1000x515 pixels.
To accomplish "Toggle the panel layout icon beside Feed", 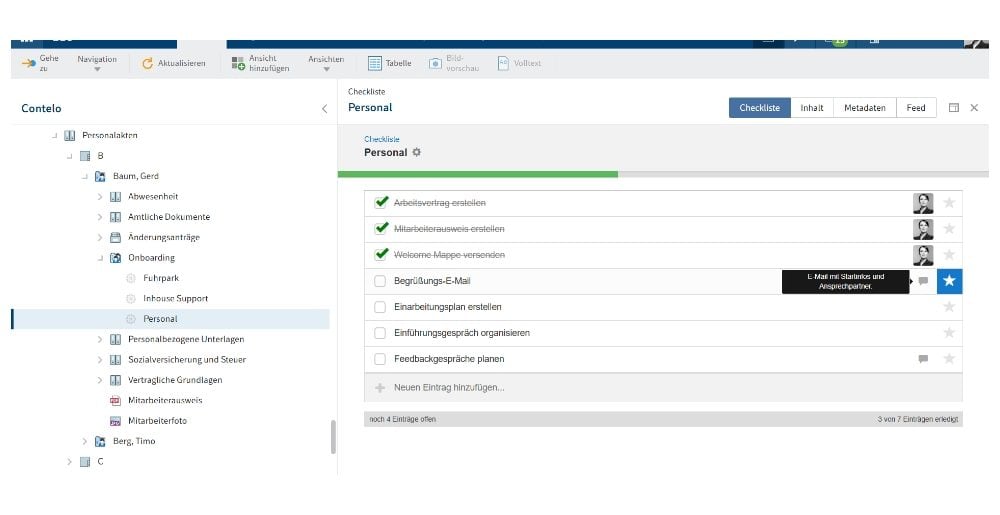I will tap(953, 108).
